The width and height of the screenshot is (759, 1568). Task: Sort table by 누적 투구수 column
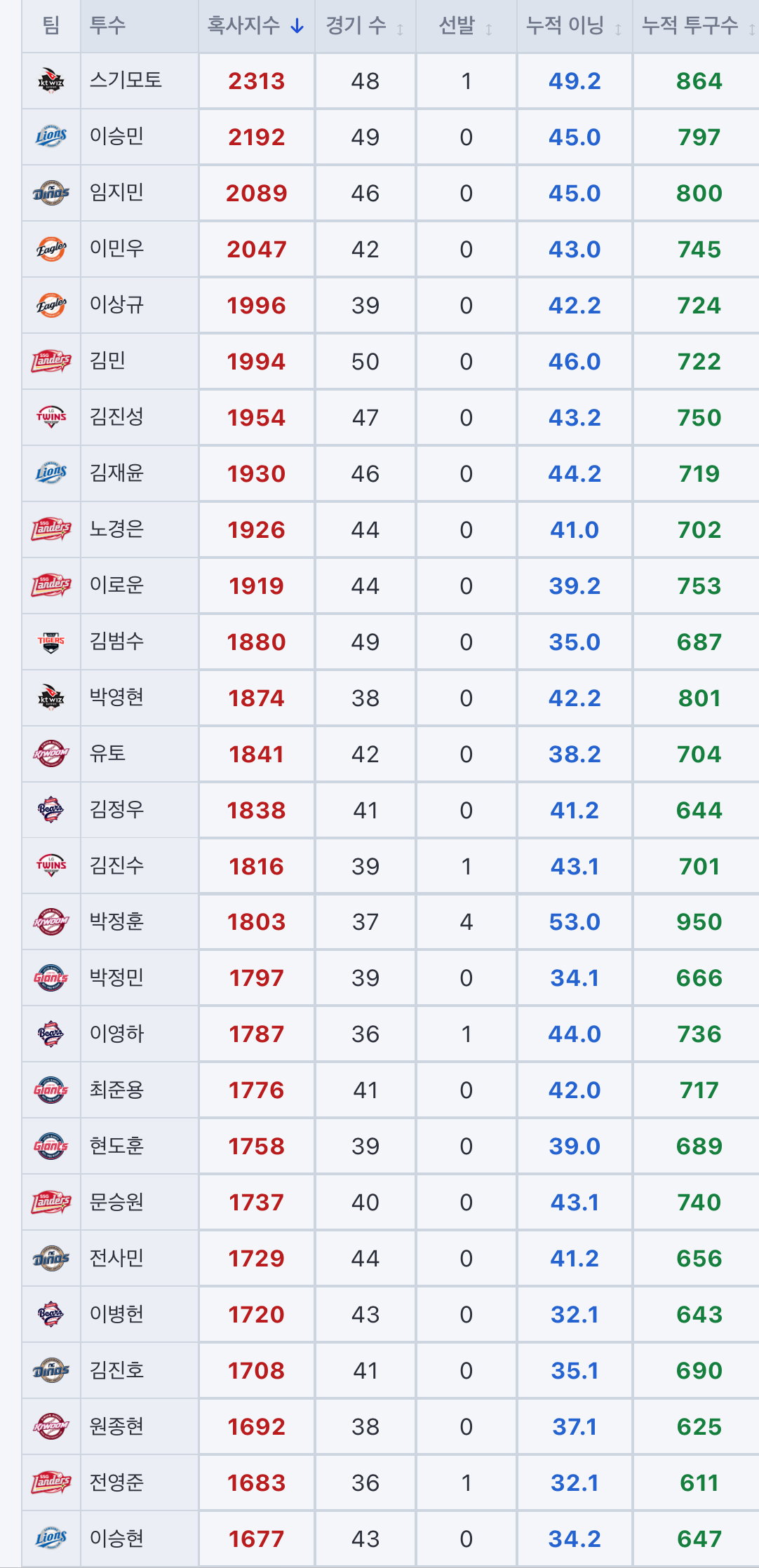tap(697, 26)
